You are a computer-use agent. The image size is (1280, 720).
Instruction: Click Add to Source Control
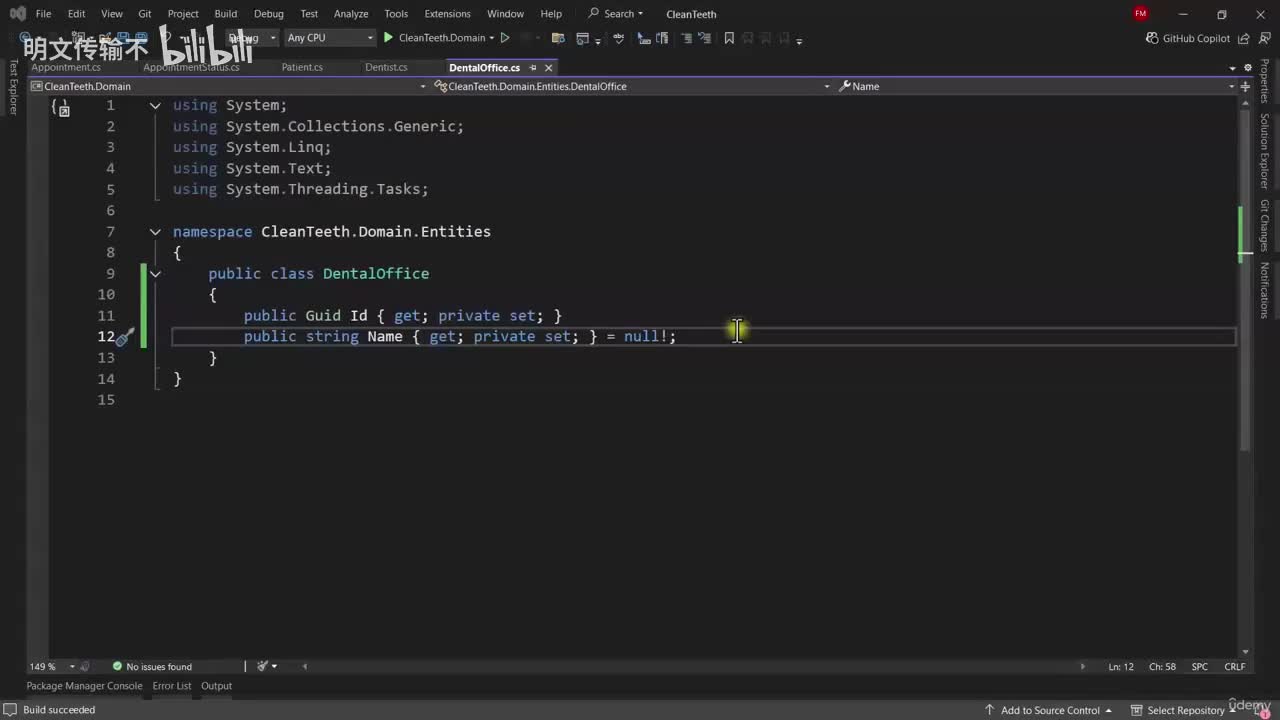click(1049, 710)
